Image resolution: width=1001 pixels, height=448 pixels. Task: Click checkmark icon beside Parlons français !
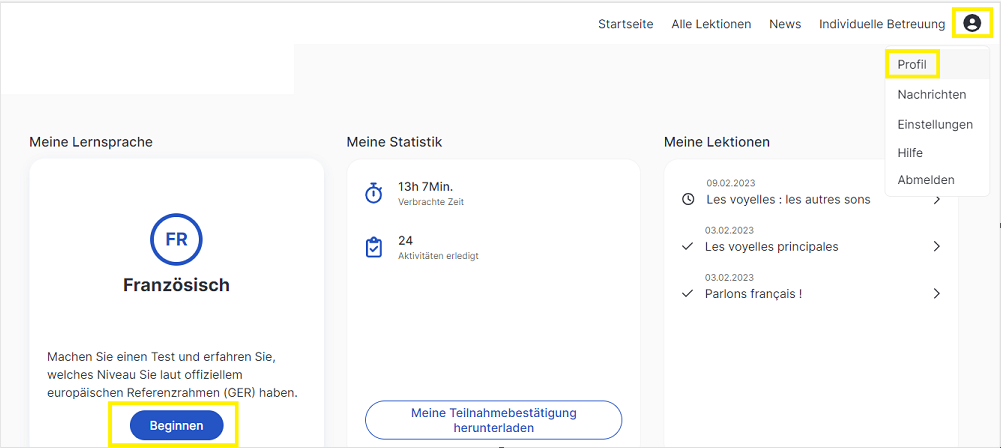point(688,294)
